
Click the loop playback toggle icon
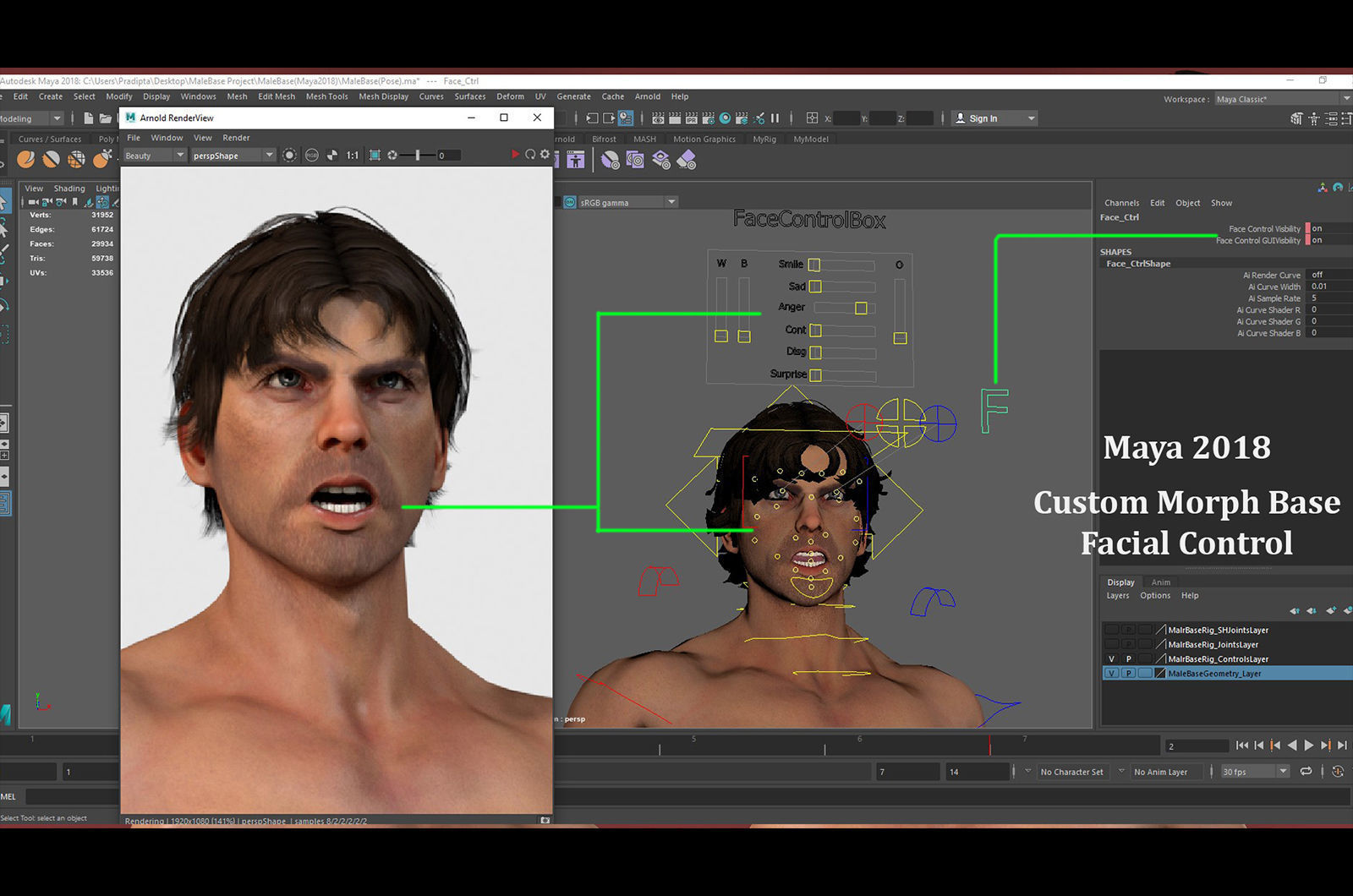point(1306,771)
